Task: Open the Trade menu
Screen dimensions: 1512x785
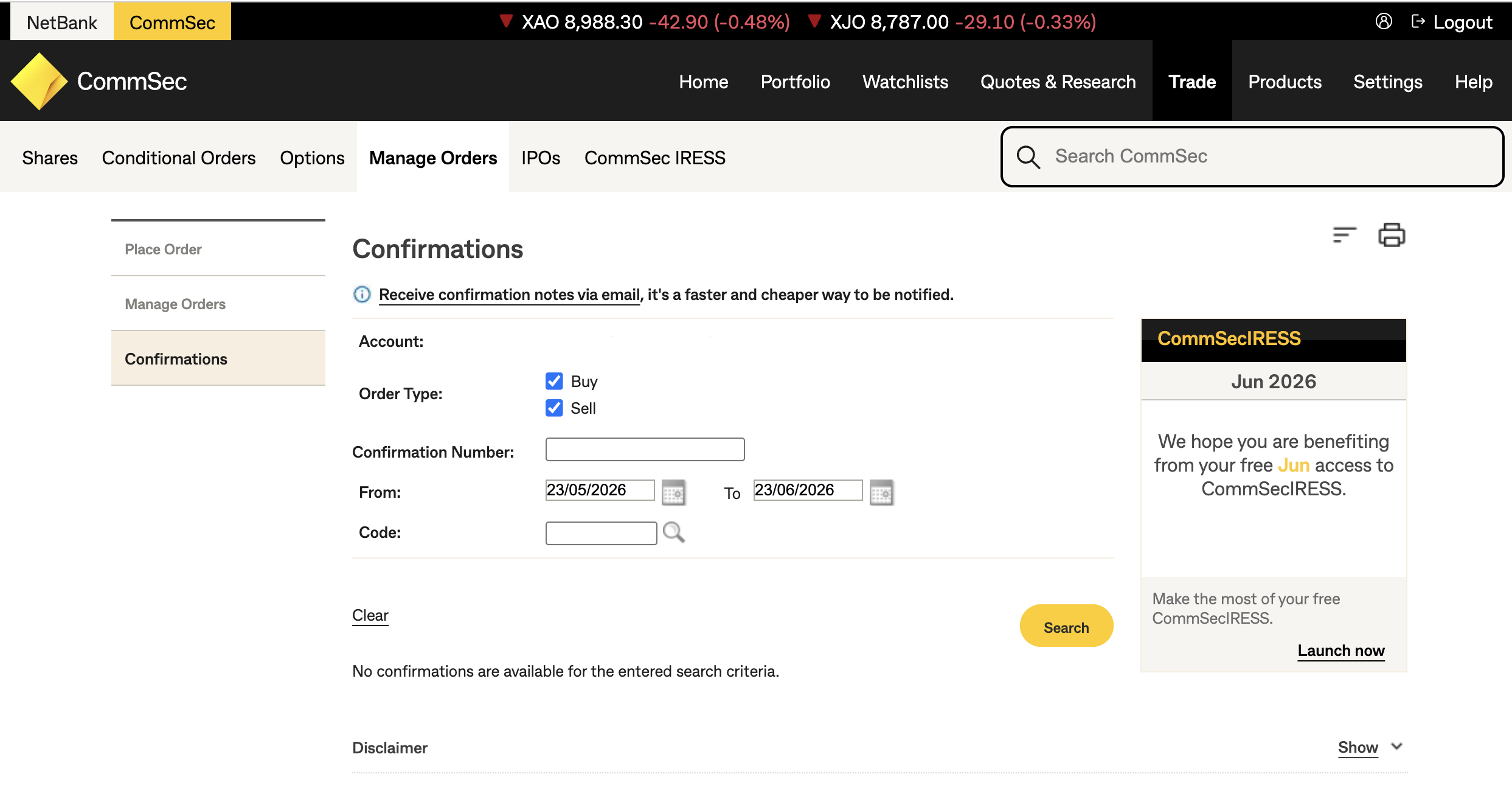Action: (1192, 81)
